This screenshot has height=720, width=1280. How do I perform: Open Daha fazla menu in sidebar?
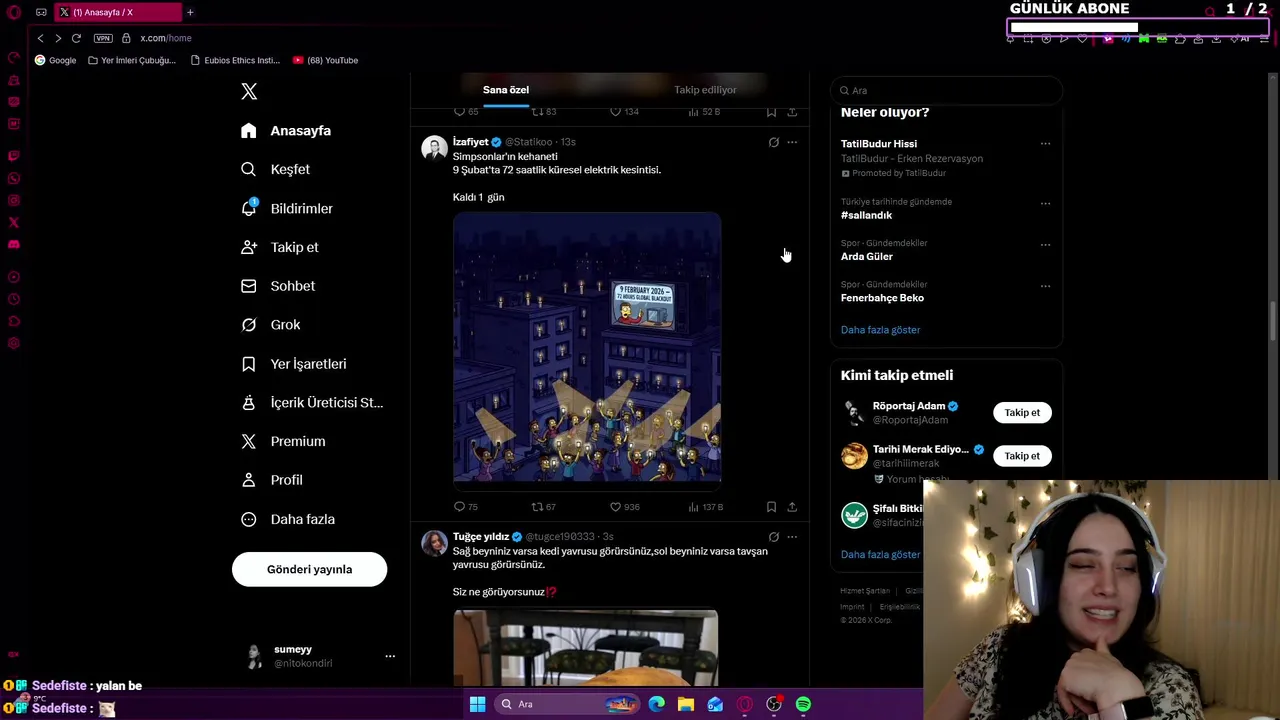click(x=288, y=519)
